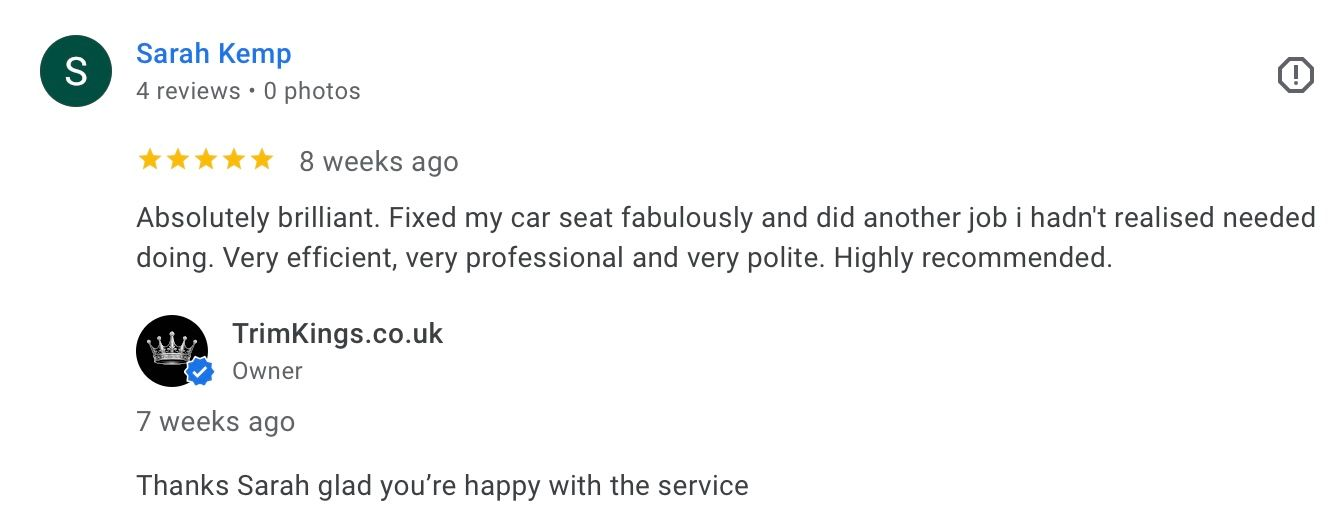Click the "Owner" label under TrimKings.co.uk

[267, 371]
